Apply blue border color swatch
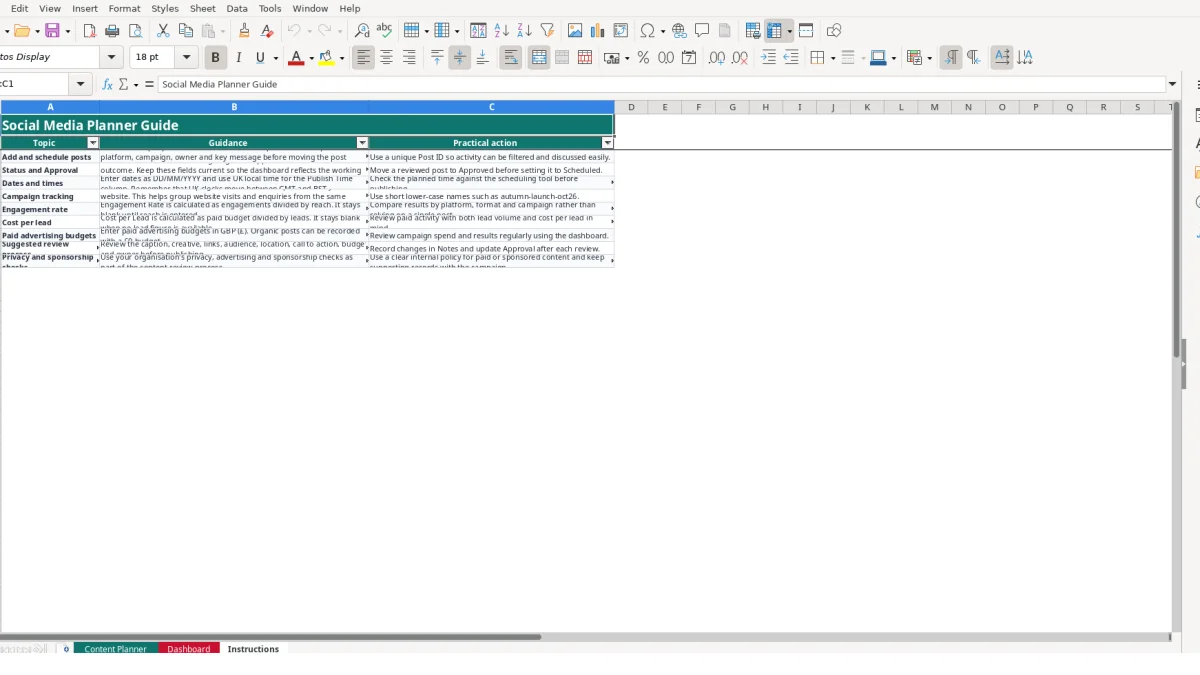The width and height of the screenshot is (1200, 675). (877, 58)
